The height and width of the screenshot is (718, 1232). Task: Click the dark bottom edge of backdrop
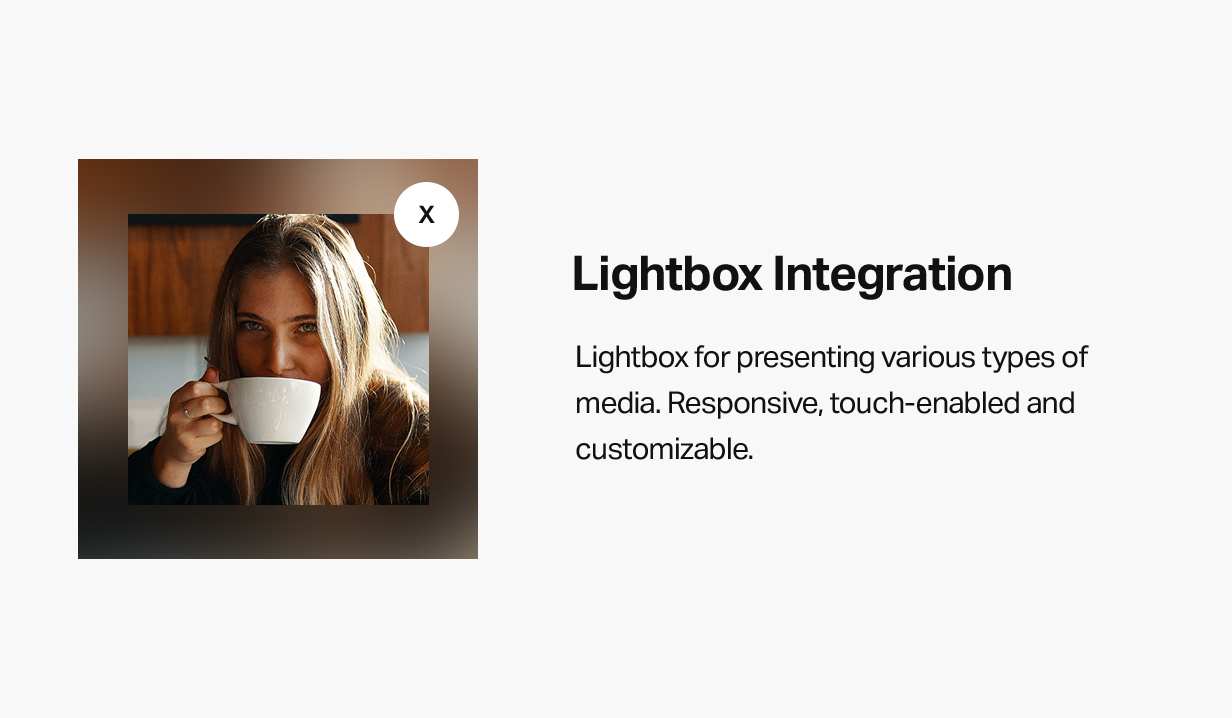click(278, 533)
